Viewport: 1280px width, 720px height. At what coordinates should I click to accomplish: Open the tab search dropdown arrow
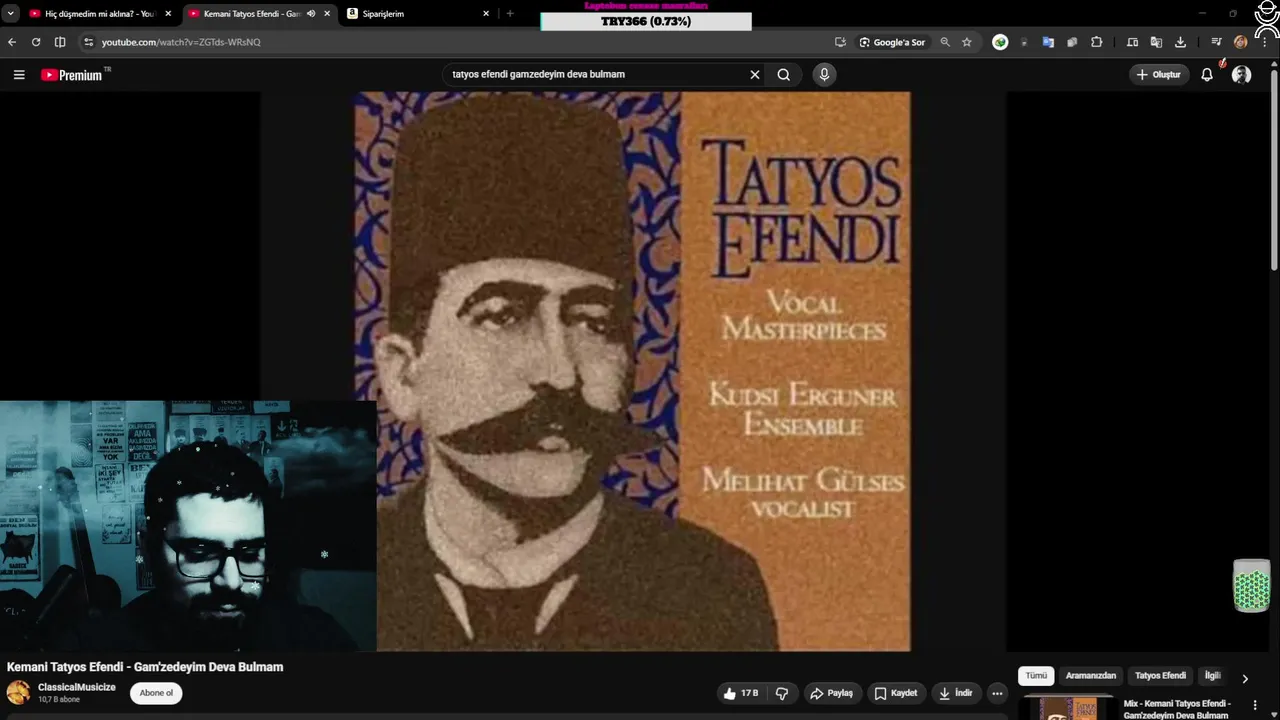pyautogui.click(x=11, y=14)
